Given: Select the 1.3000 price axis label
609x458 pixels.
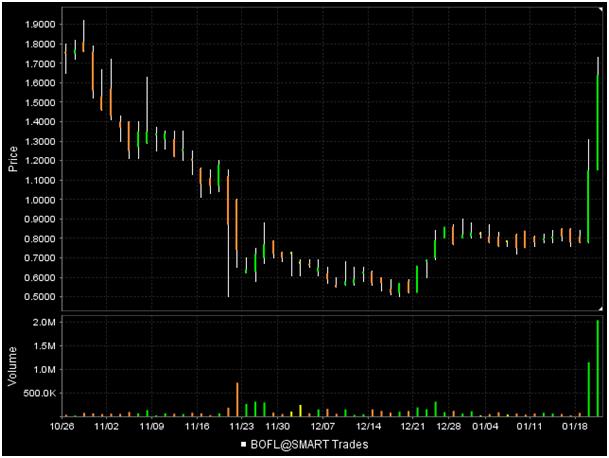Looking at the screenshot, I should pyautogui.click(x=40, y=141).
